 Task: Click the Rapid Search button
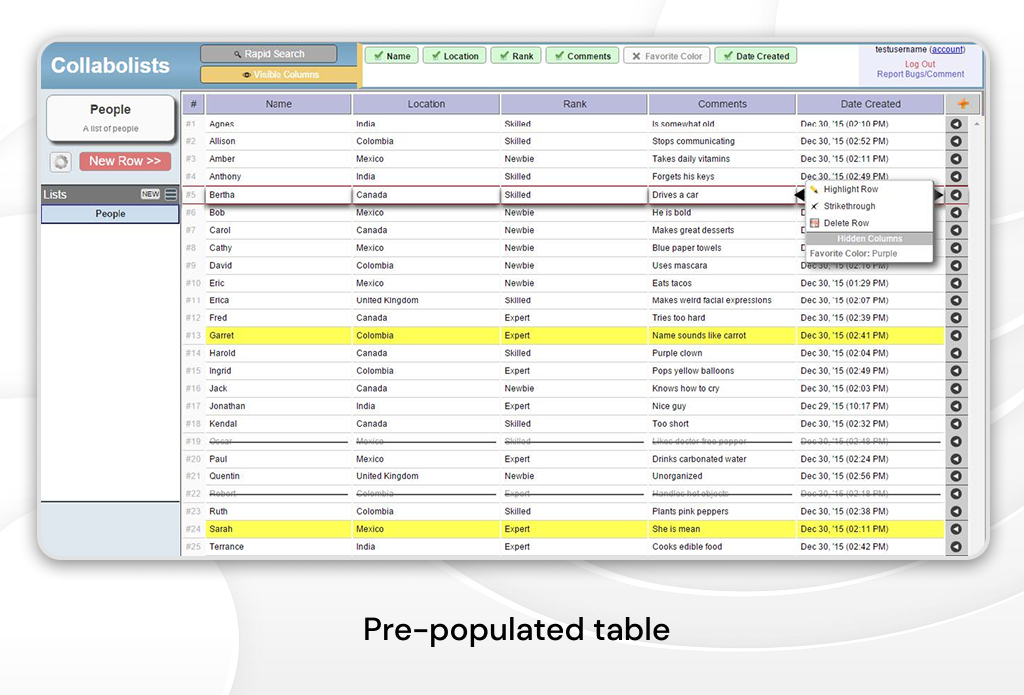(x=268, y=54)
